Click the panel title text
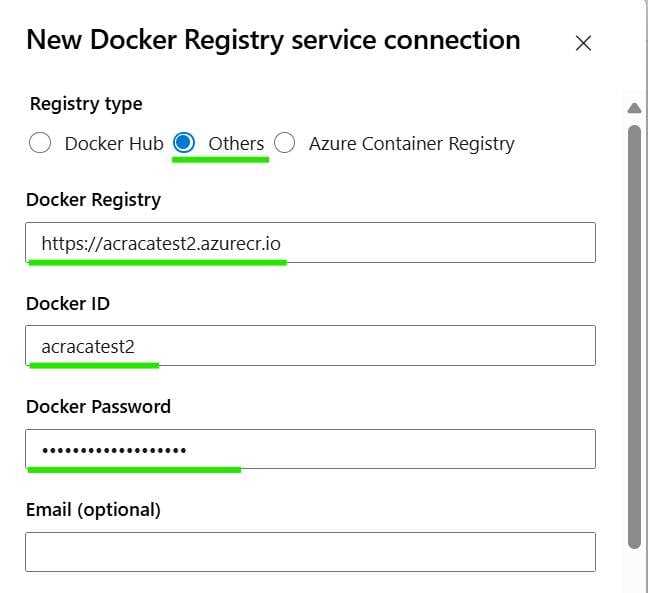Image resolution: width=648 pixels, height=593 pixels. click(x=273, y=41)
